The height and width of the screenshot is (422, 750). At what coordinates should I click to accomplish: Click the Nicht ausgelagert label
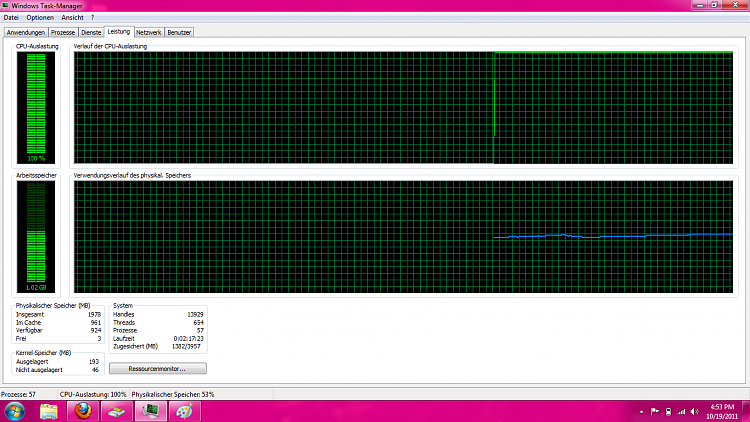tap(39, 370)
